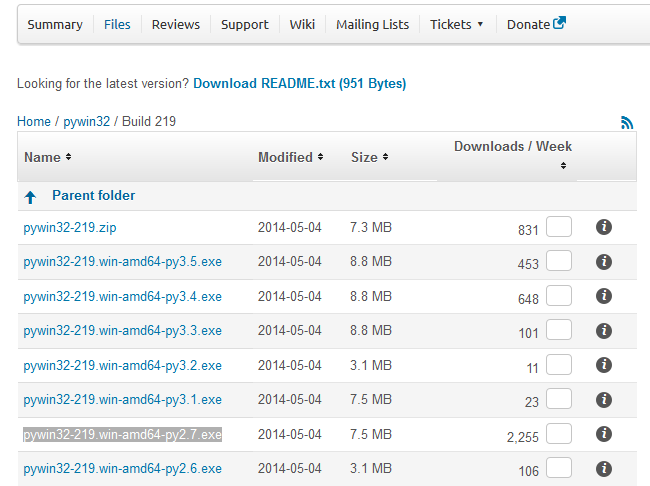Viewport: 650px width, 486px height.
Task: Tick the checkbox in the py3.4 row
Action: 559,296
